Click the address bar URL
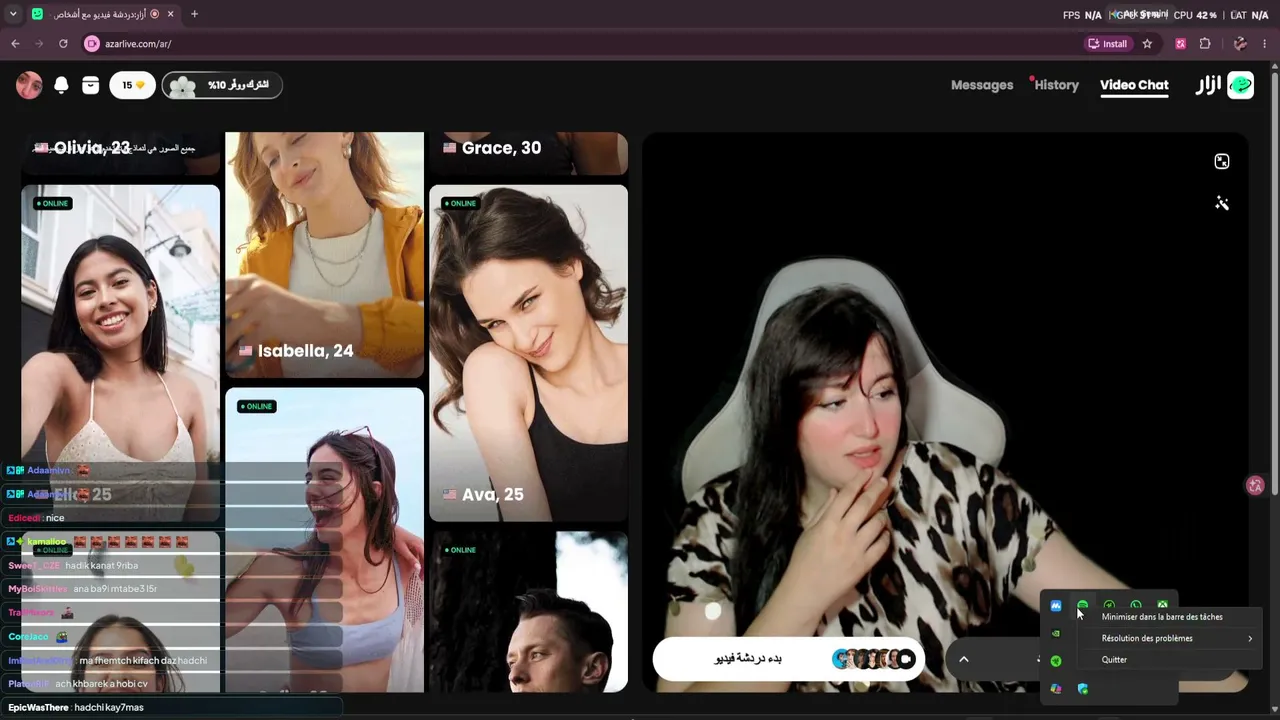This screenshot has height=720, width=1280. pos(138,44)
